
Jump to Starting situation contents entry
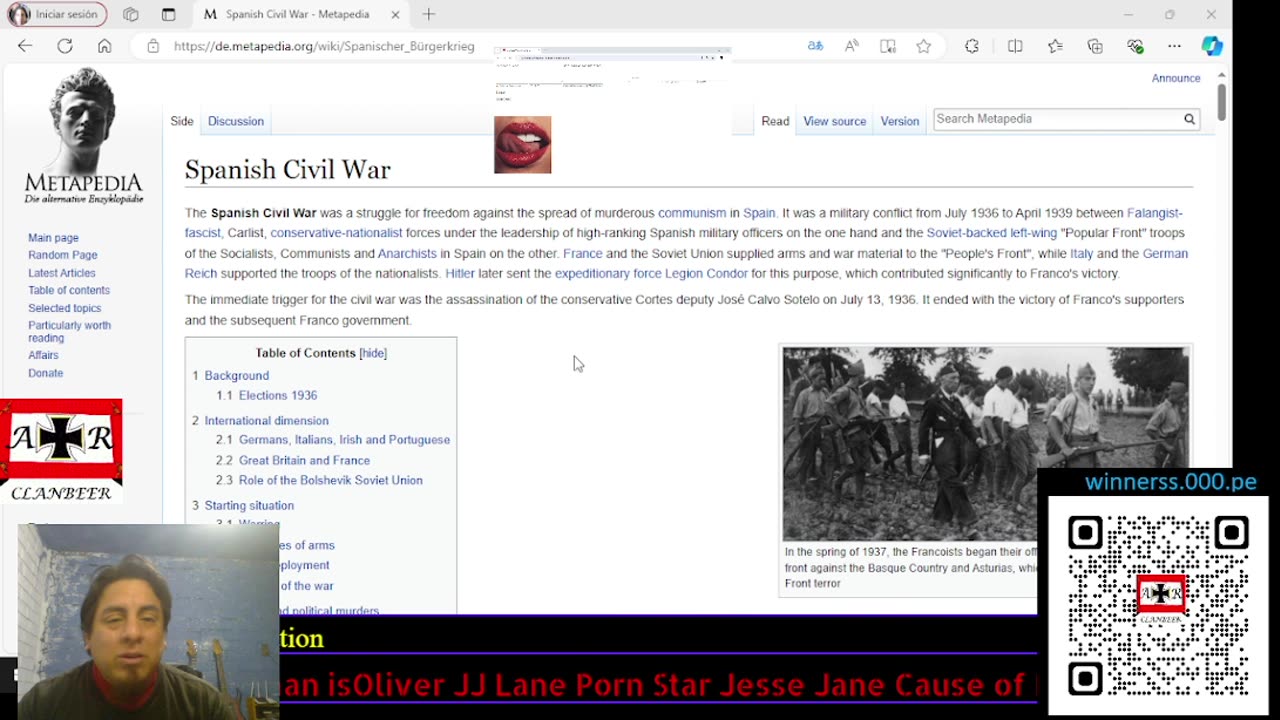pyautogui.click(x=249, y=506)
